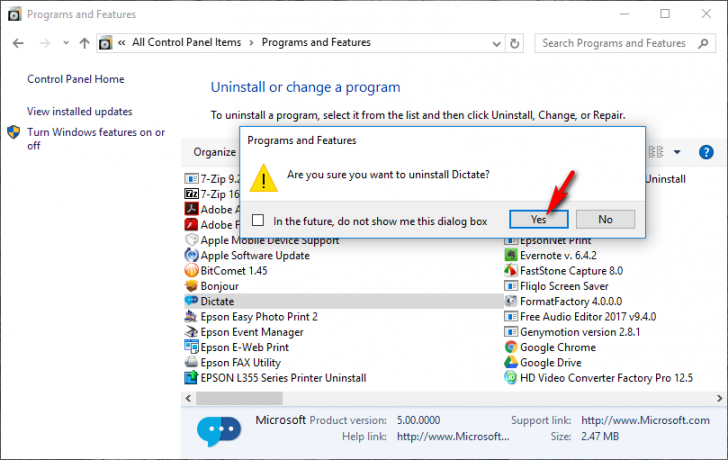Go up one level with the up arrow
728x460 pixels.
tap(84, 43)
